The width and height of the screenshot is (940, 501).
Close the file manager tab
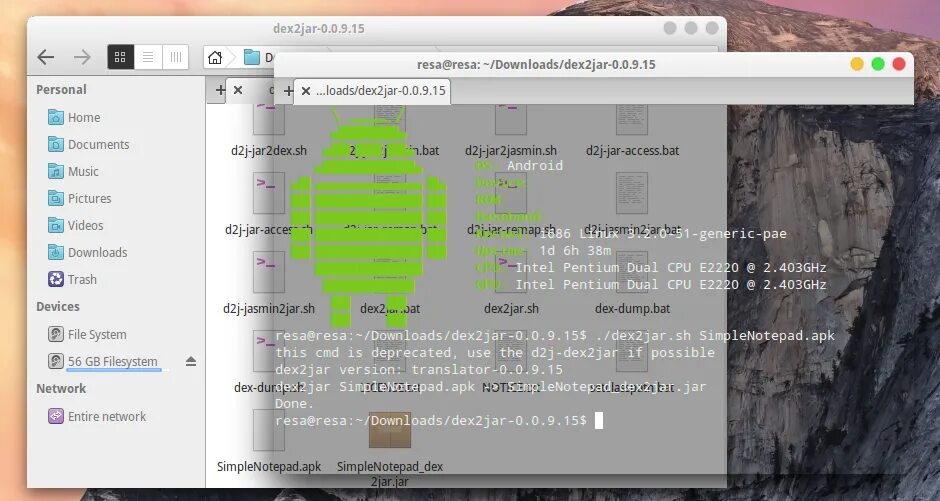[238, 90]
